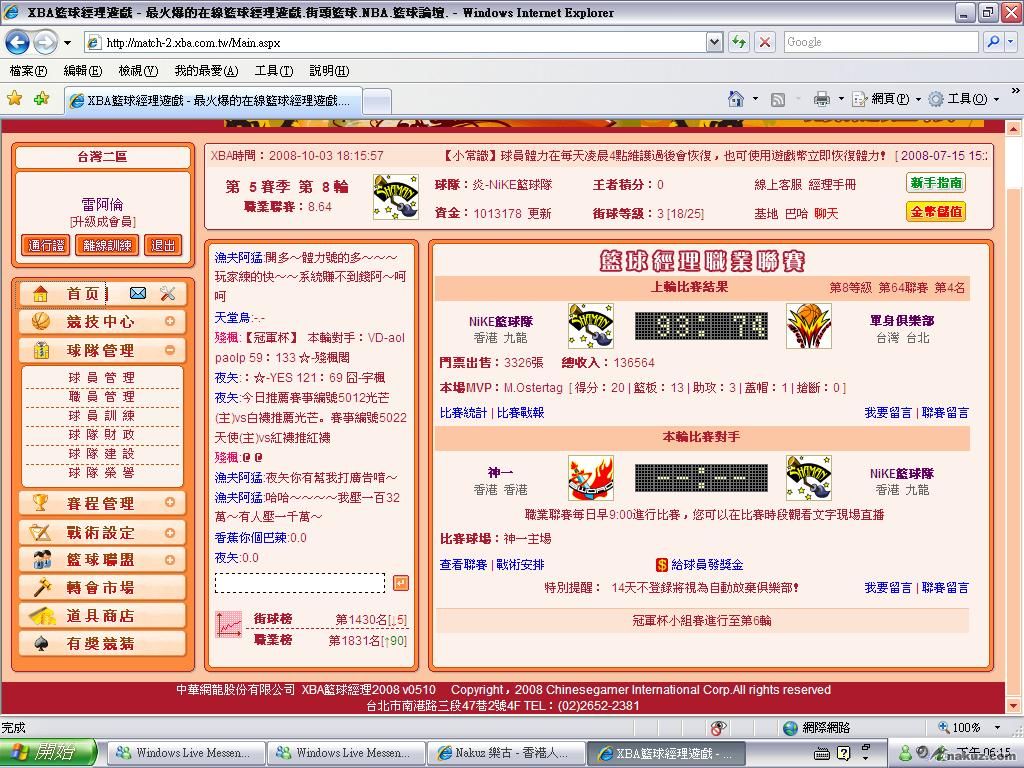This screenshot has width=1024, height=768.
Task: Click the 神一 team logo
Action: pyautogui.click(x=590, y=478)
